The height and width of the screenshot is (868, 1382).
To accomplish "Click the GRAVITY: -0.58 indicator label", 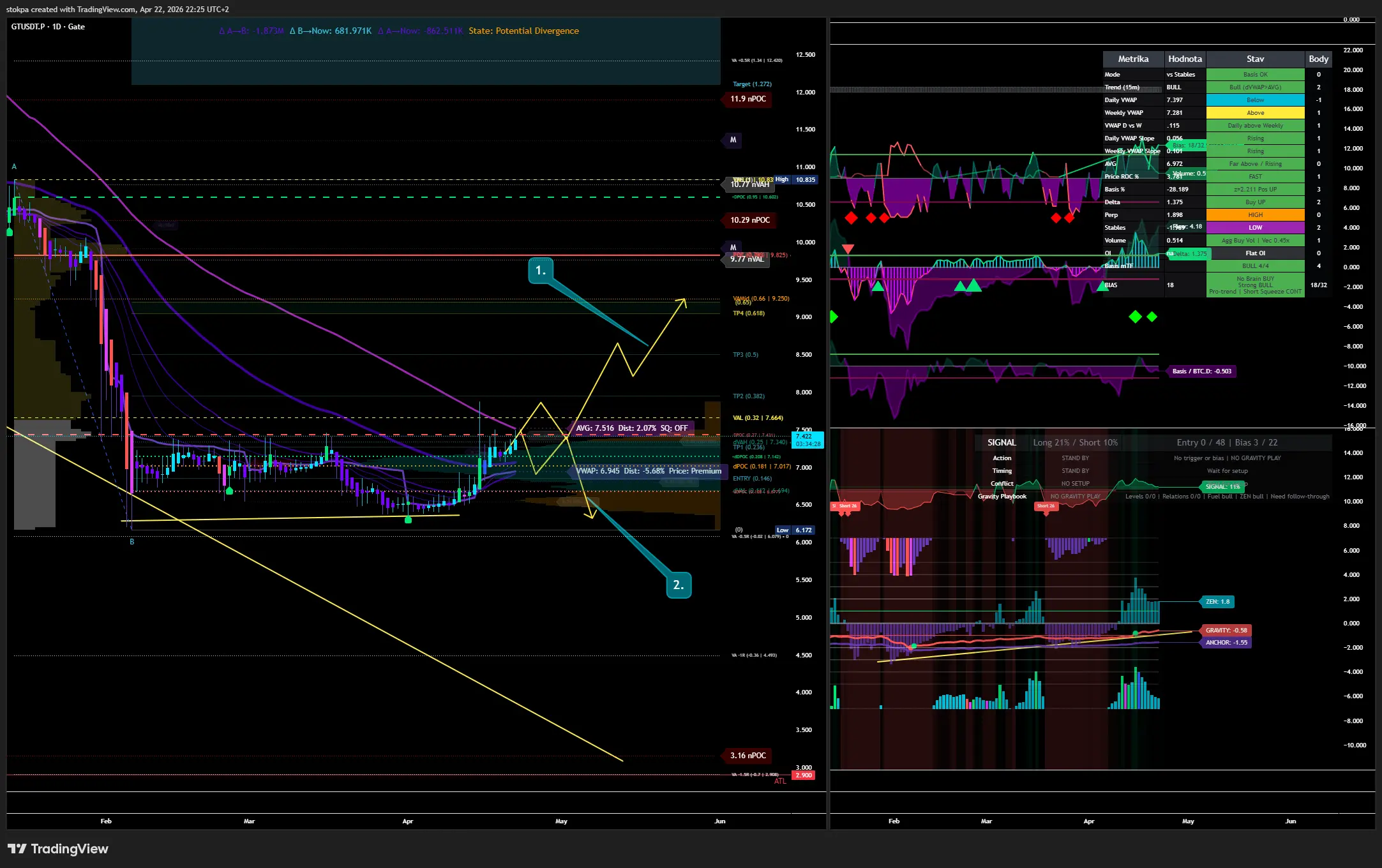I will click(1226, 631).
